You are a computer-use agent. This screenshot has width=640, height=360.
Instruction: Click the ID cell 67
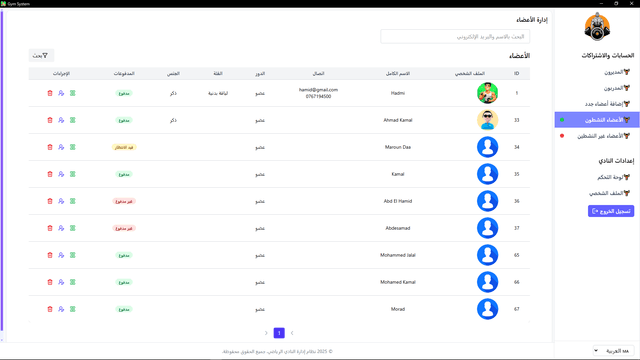(516, 309)
